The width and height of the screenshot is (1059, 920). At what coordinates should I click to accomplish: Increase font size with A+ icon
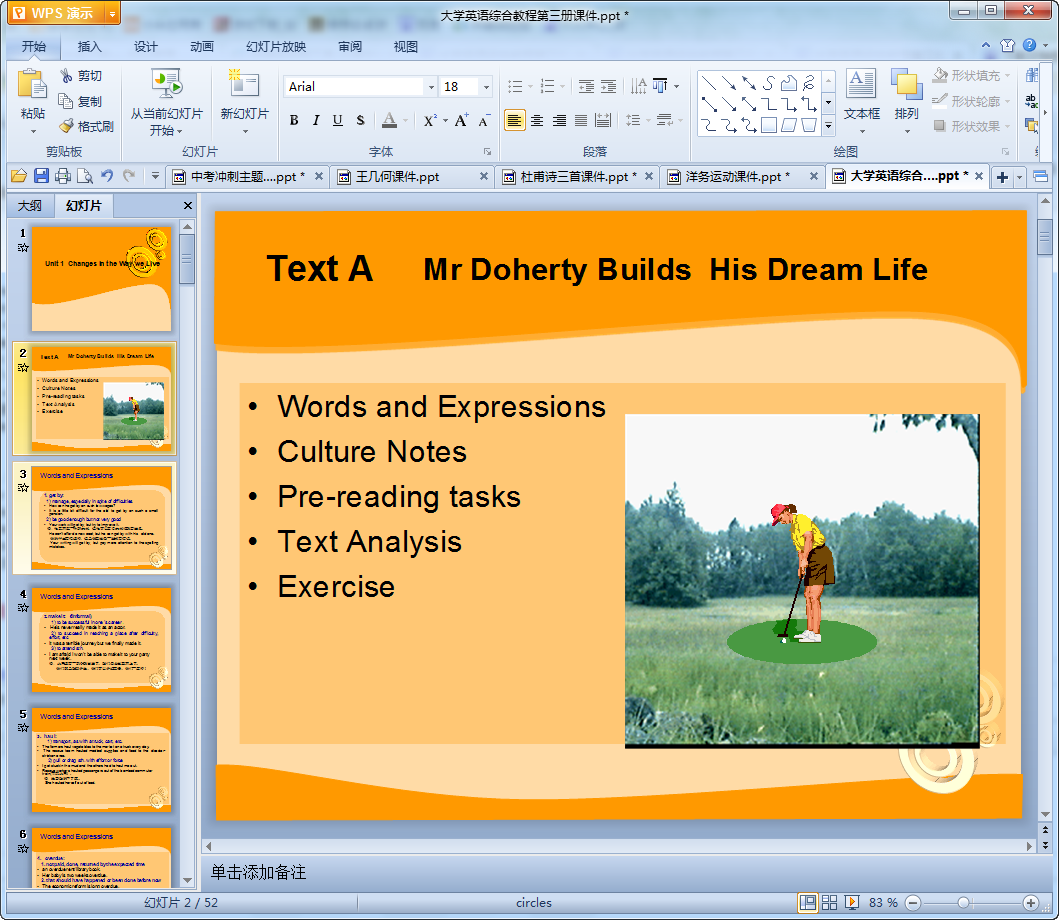461,120
